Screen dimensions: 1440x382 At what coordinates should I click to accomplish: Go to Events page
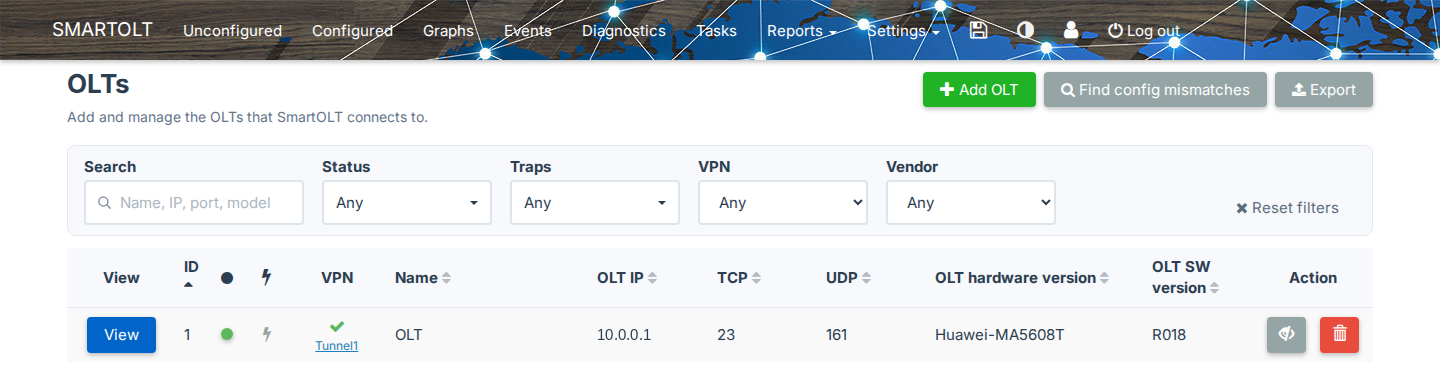528,31
